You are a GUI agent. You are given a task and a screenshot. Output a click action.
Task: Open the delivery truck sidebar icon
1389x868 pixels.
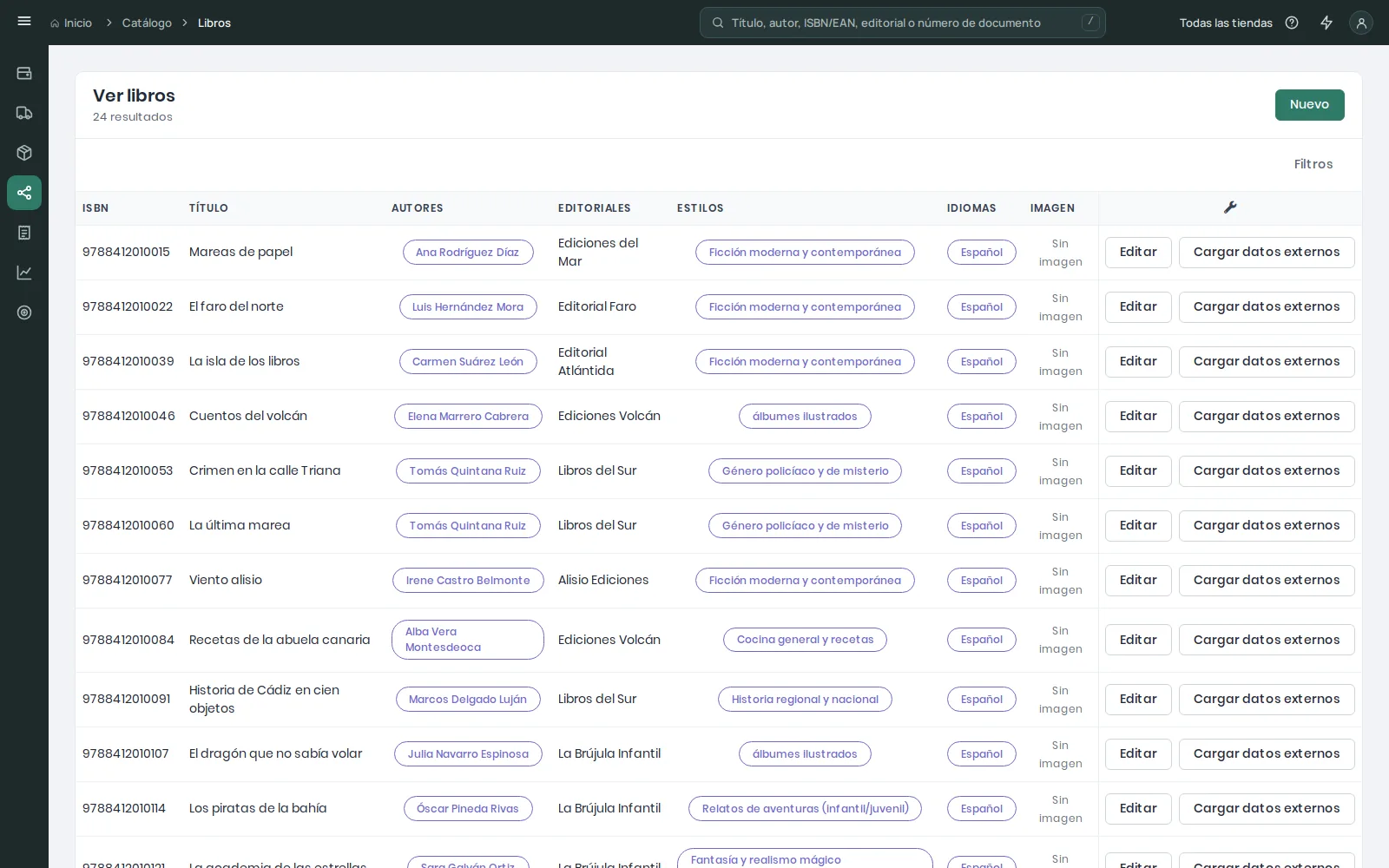(x=24, y=113)
